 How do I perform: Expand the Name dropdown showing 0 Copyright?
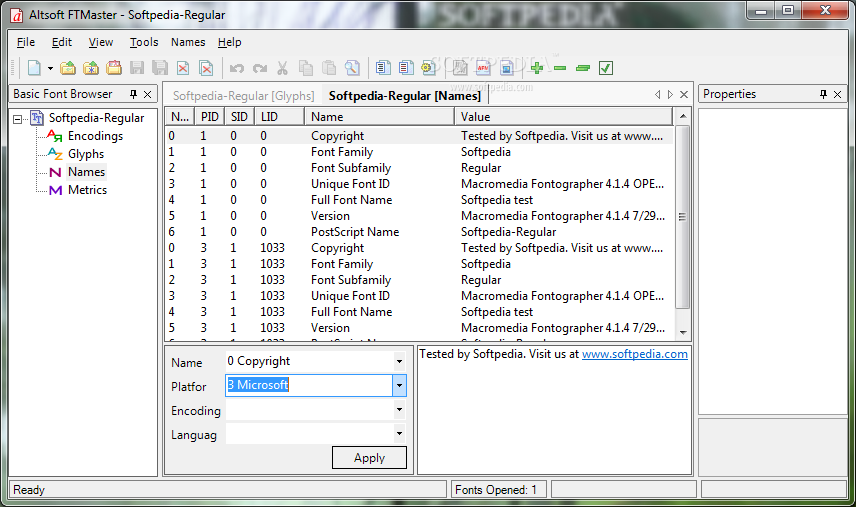(400, 361)
